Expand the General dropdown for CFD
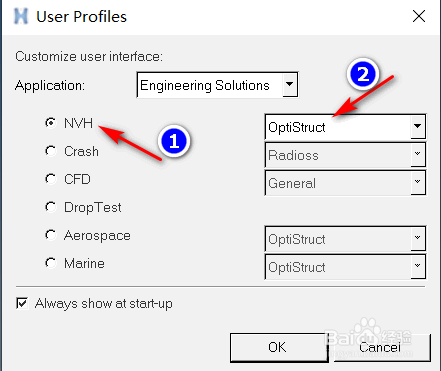The image size is (441, 371). pos(418,183)
